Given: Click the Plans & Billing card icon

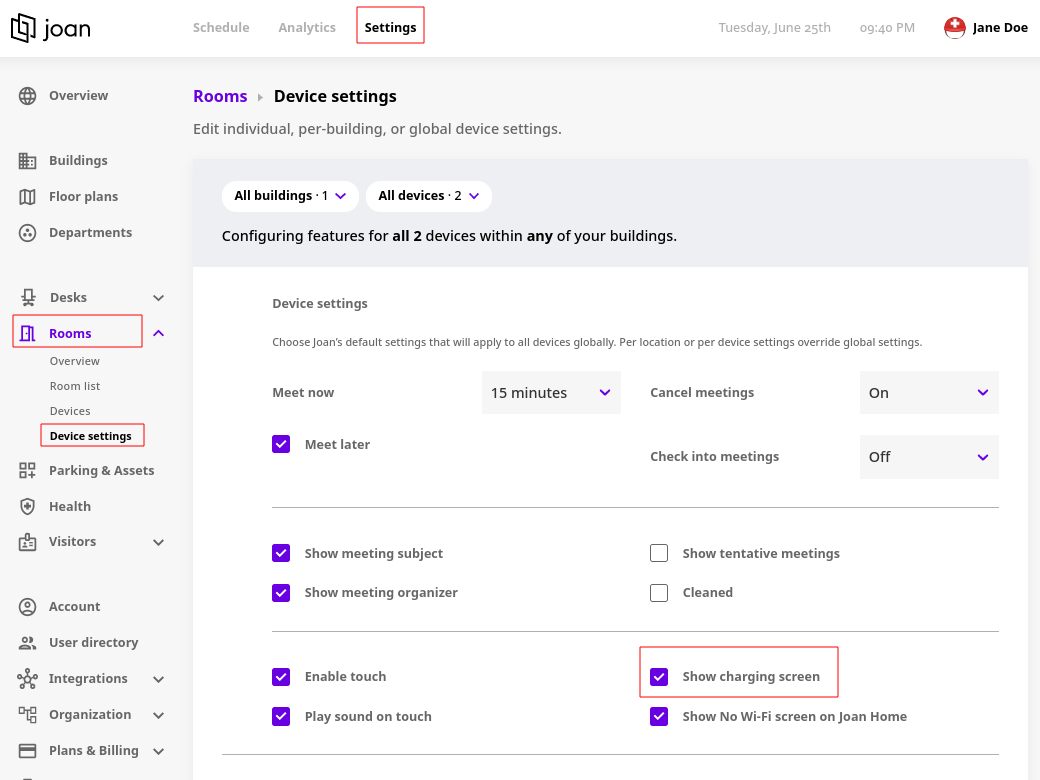Looking at the screenshot, I should click(27, 751).
